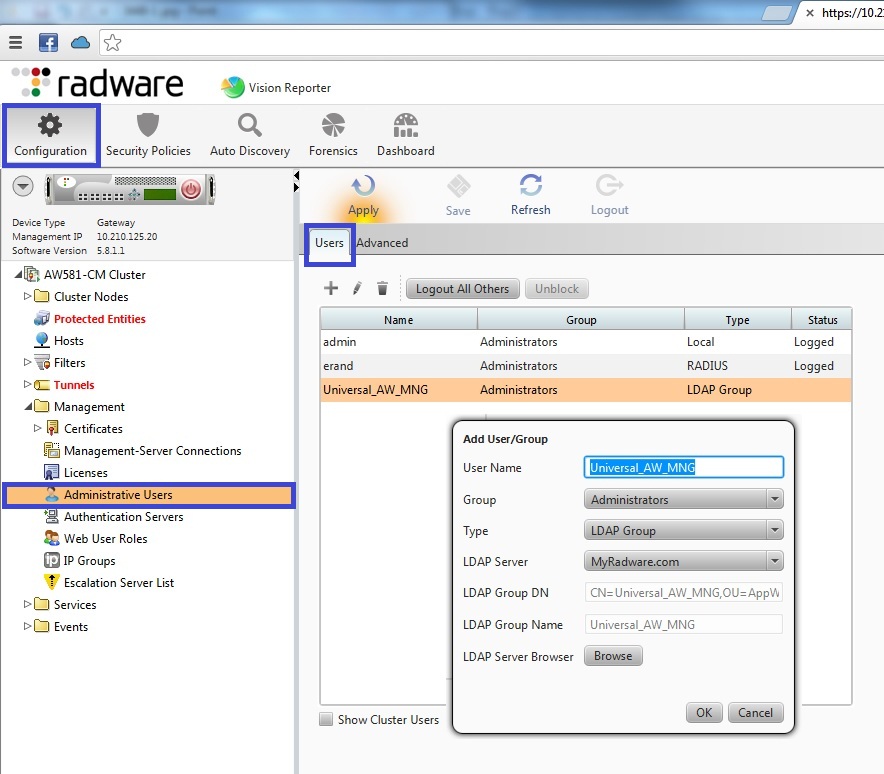This screenshot has height=774, width=884.
Task: Delete selected user with the trash icon
Action: tap(383, 288)
